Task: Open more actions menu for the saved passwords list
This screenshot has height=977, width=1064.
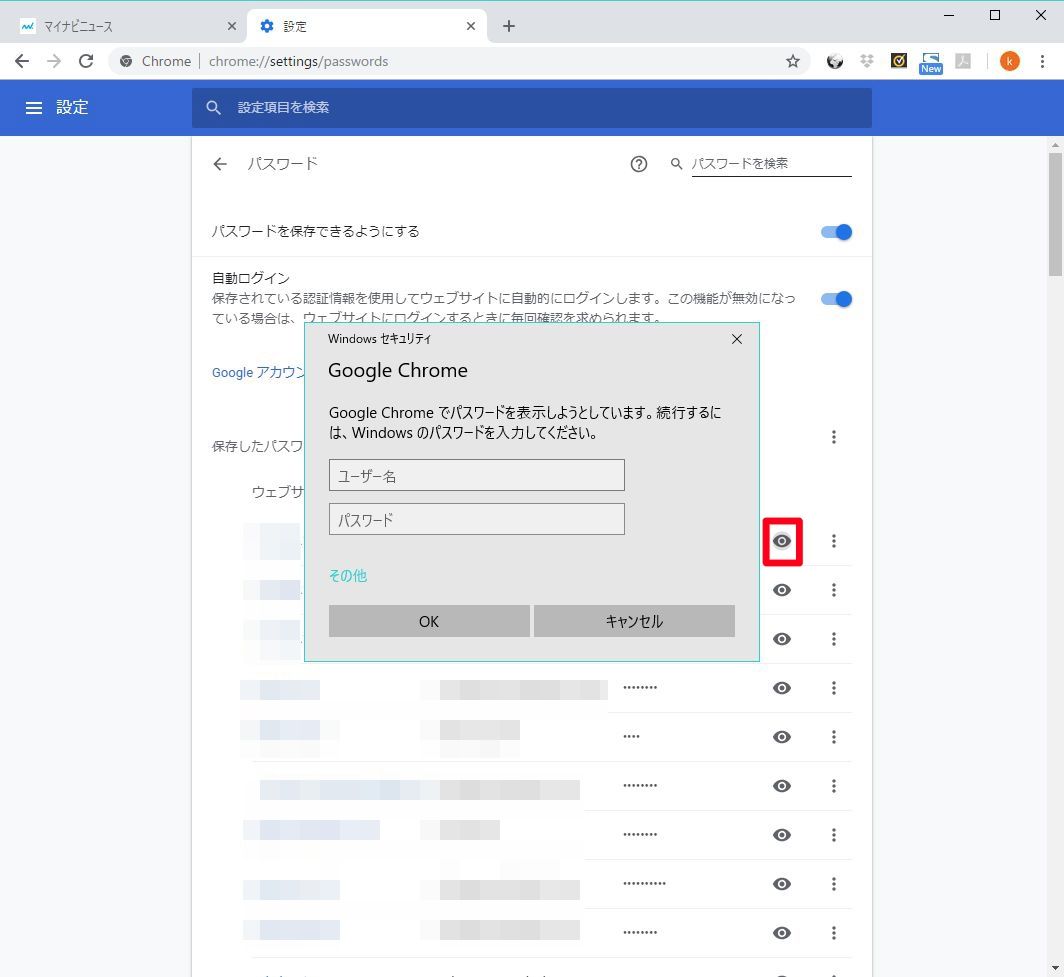Action: (x=834, y=437)
